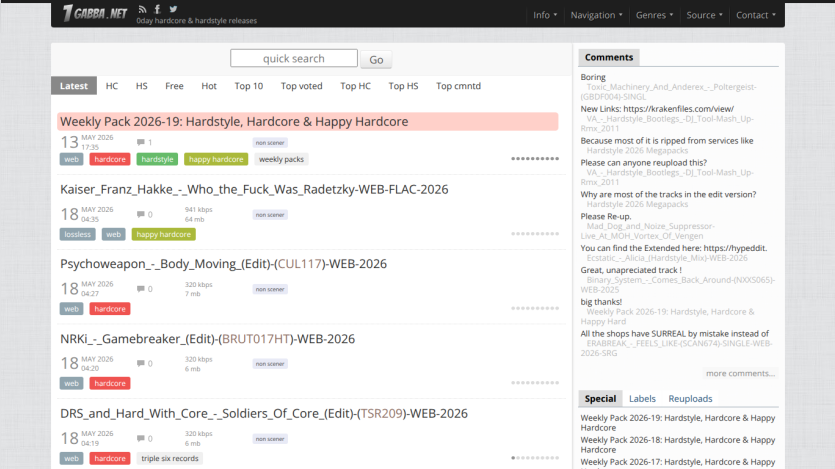The width and height of the screenshot is (835, 469).
Task: Open Ecstatic_-_Alicia release link in comments
Action: 667,258
